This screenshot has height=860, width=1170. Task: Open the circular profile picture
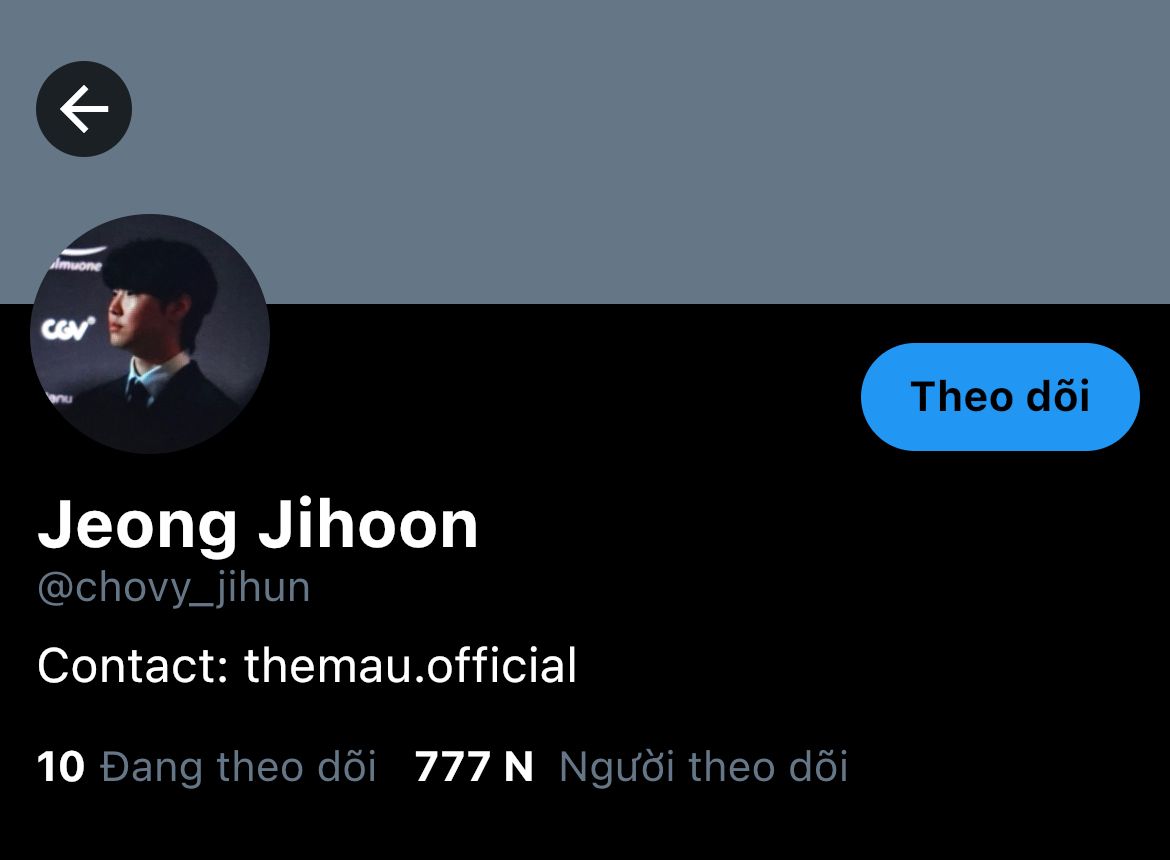[150, 333]
